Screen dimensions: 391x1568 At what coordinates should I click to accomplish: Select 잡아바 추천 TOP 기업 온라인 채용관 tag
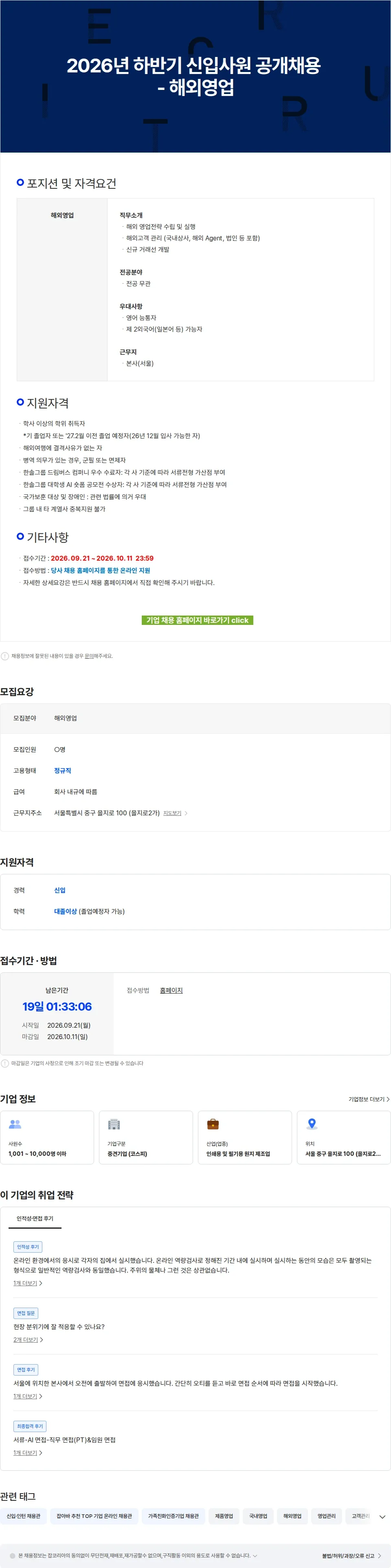(94, 1516)
